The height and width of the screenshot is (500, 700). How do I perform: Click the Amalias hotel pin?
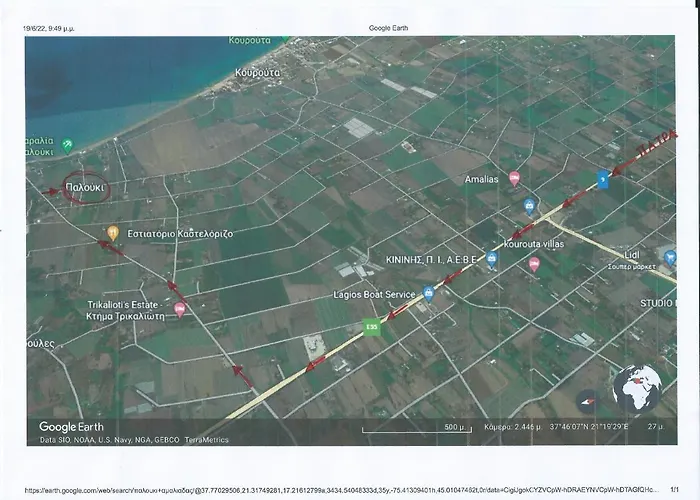(514, 179)
